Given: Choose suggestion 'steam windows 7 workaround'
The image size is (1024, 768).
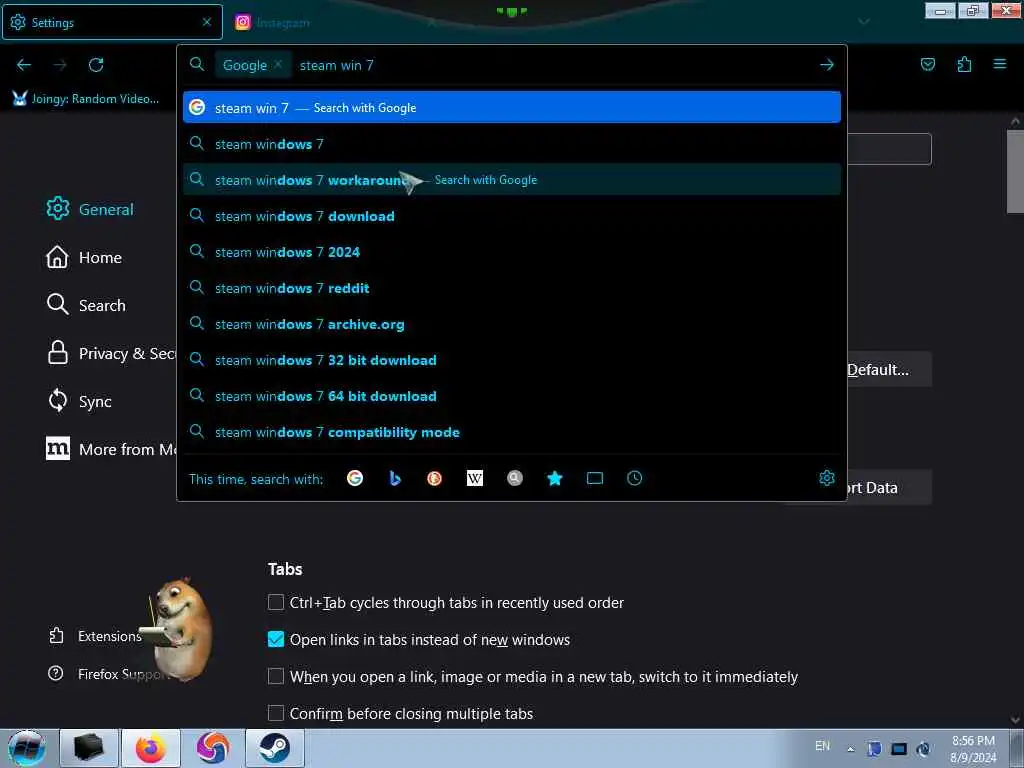Looking at the screenshot, I should (x=511, y=180).
